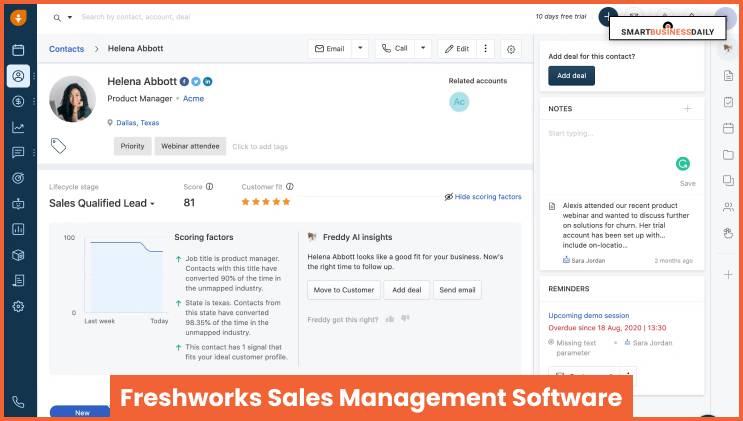Click Move to Customer button
The width and height of the screenshot is (743, 421).
pos(344,290)
